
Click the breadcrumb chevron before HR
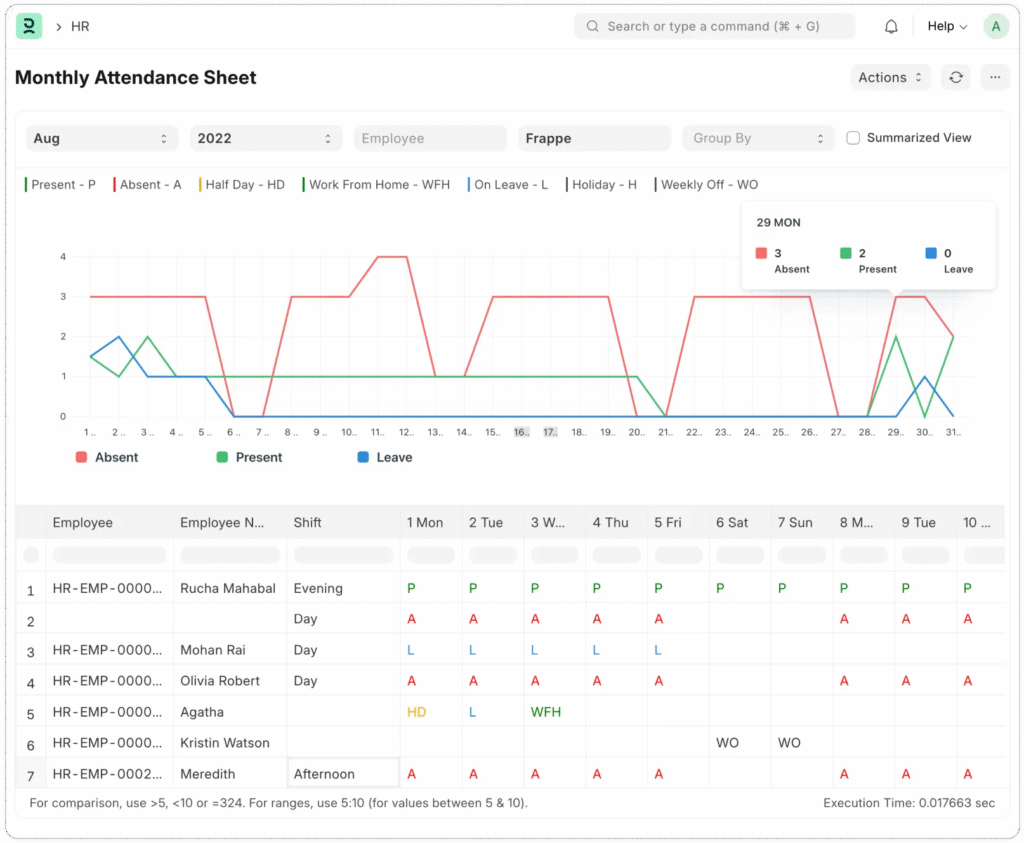(x=59, y=27)
